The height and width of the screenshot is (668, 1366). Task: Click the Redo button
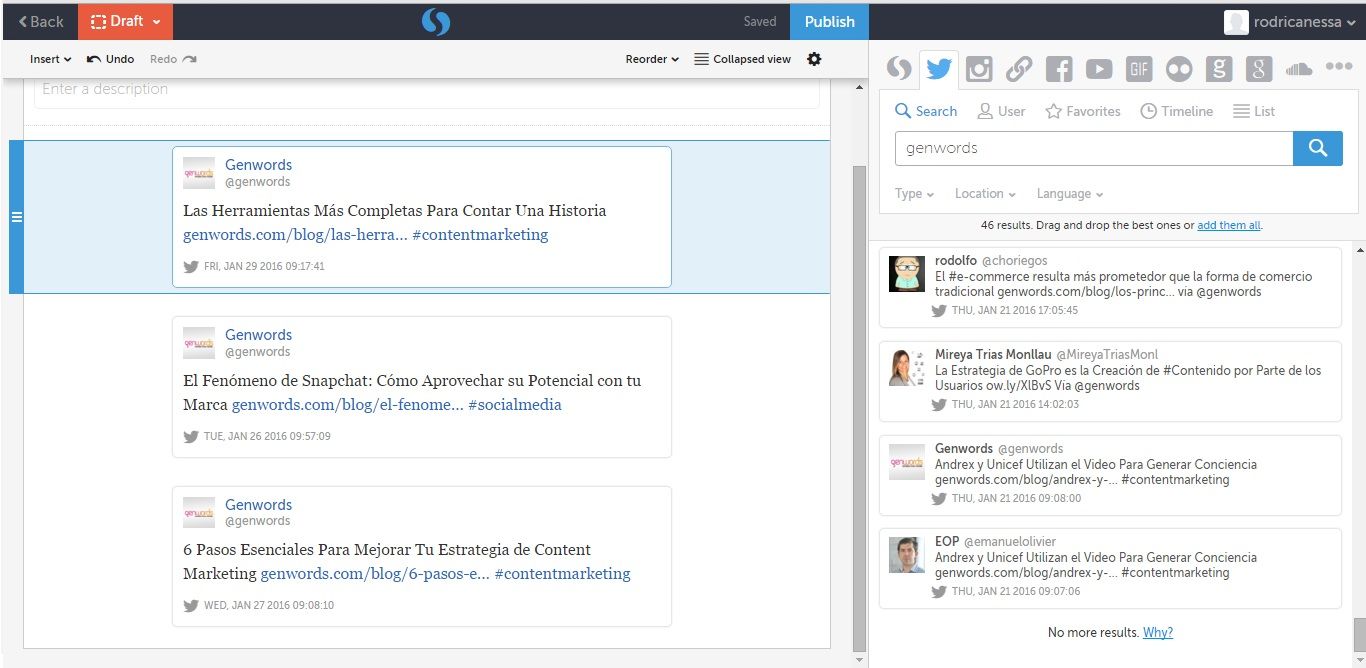click(173, 59)
